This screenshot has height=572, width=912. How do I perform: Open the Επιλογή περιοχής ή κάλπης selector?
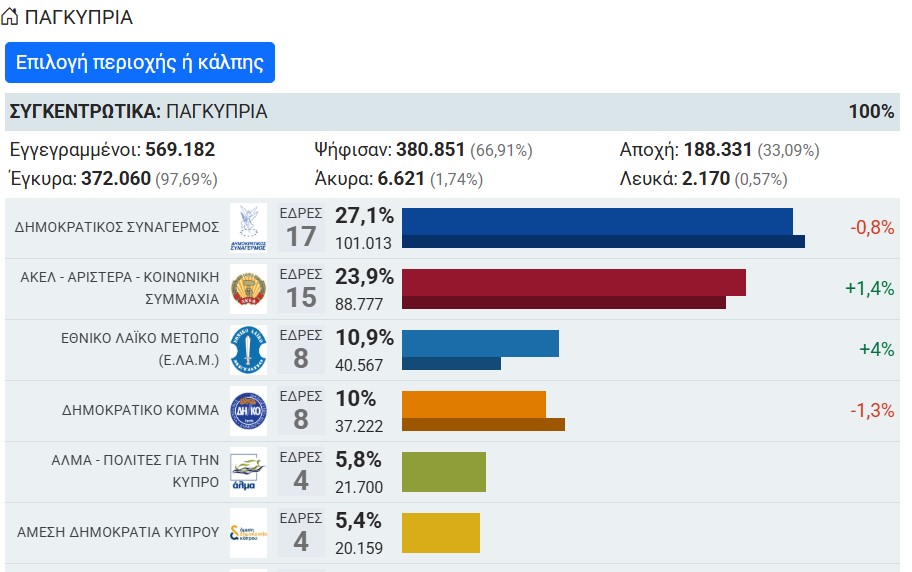(140, 62)
